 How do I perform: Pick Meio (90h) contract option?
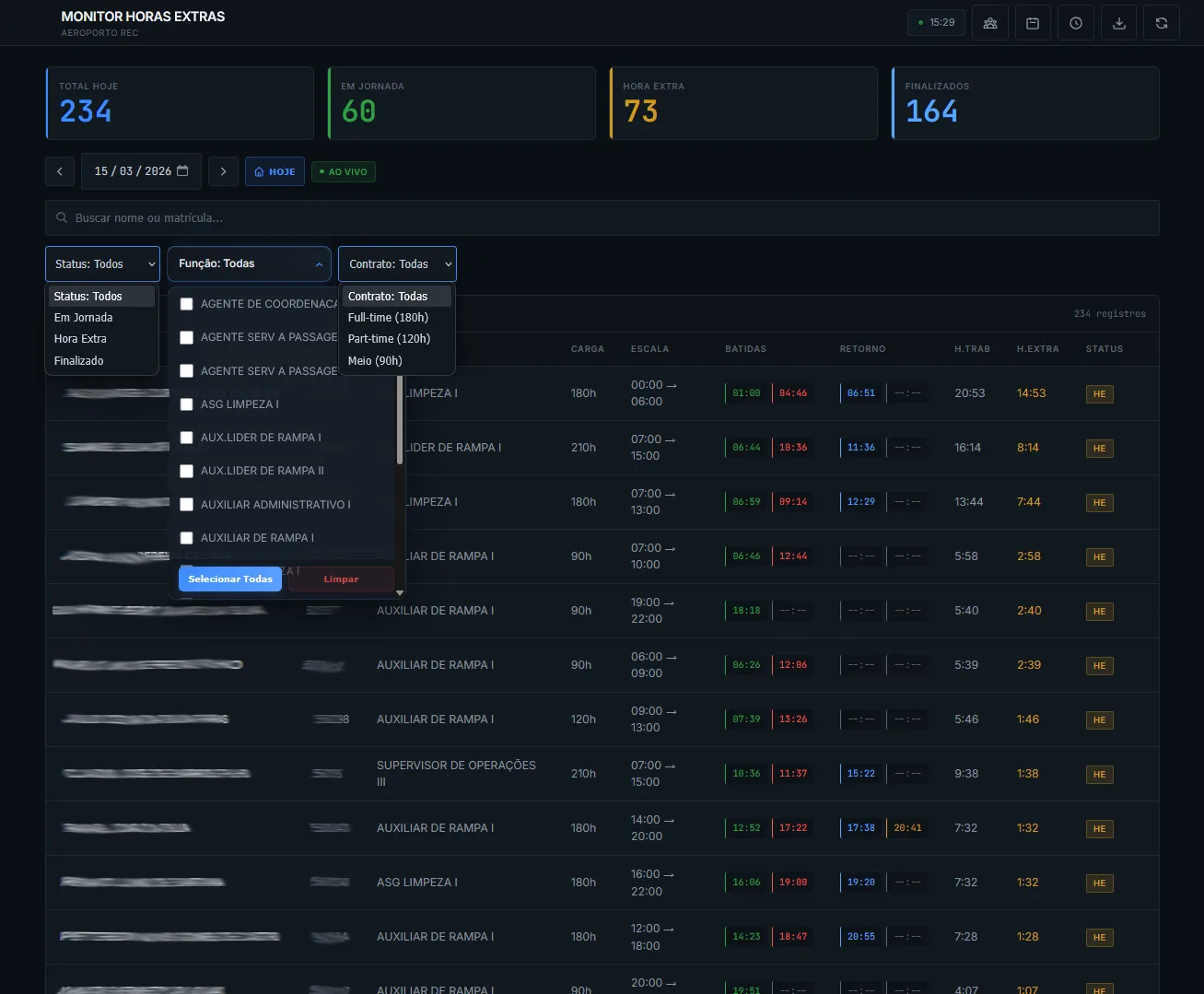397,361
